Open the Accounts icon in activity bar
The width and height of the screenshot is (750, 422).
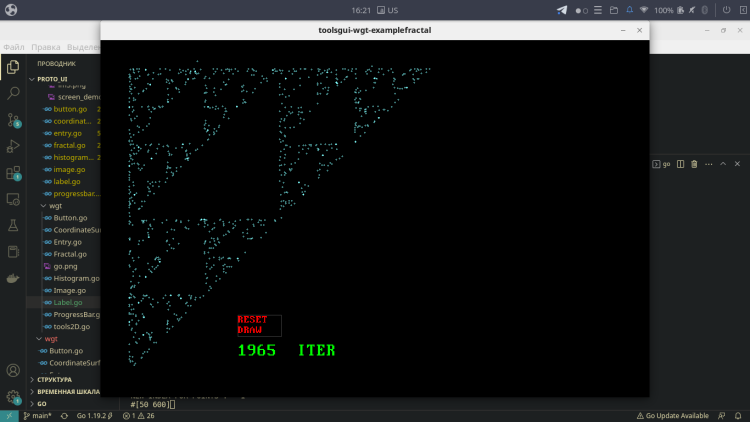(x=13, y=371)
